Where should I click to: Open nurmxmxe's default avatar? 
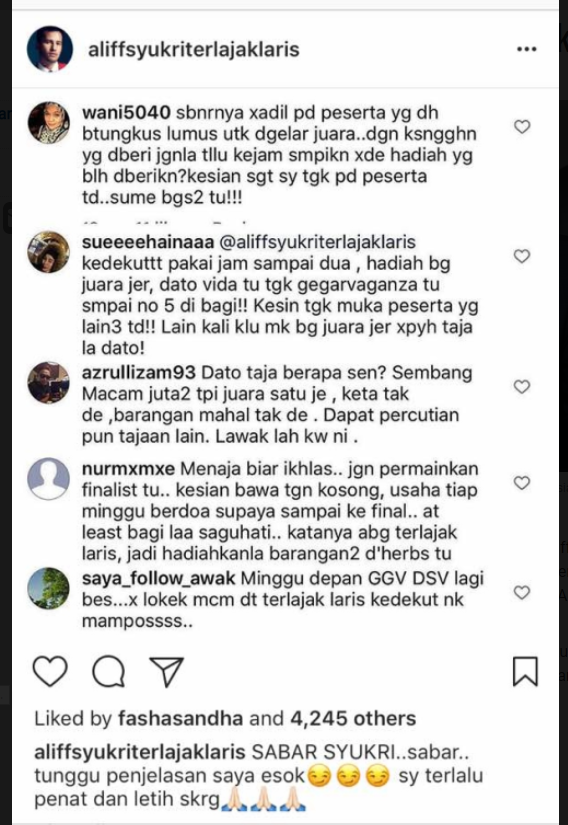click(48, 478)
